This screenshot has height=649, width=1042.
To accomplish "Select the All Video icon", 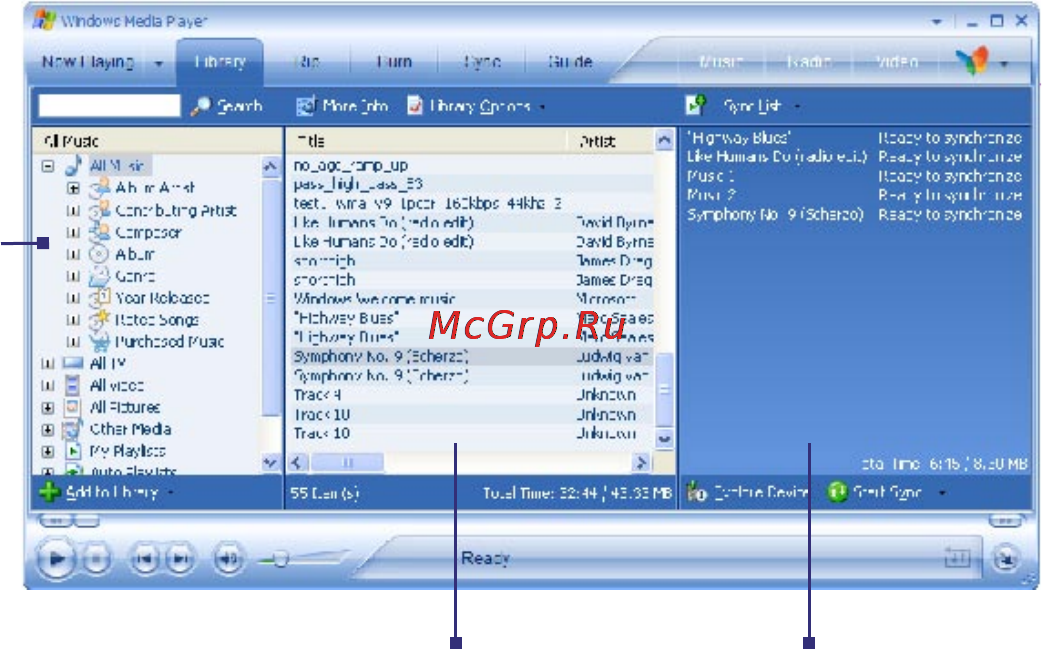I will tap(72, 385).
